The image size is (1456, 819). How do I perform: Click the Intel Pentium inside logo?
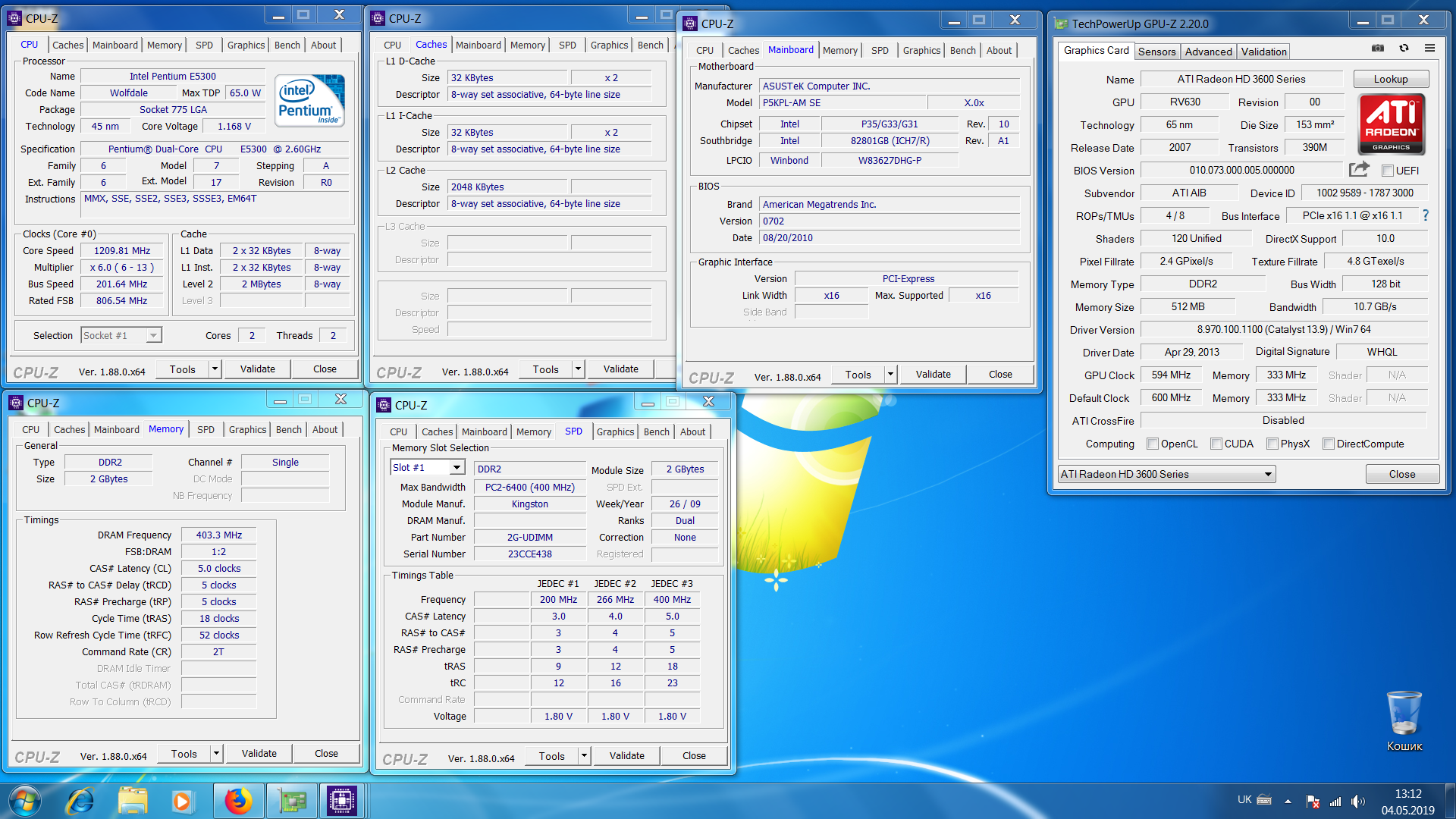point(309,100)
